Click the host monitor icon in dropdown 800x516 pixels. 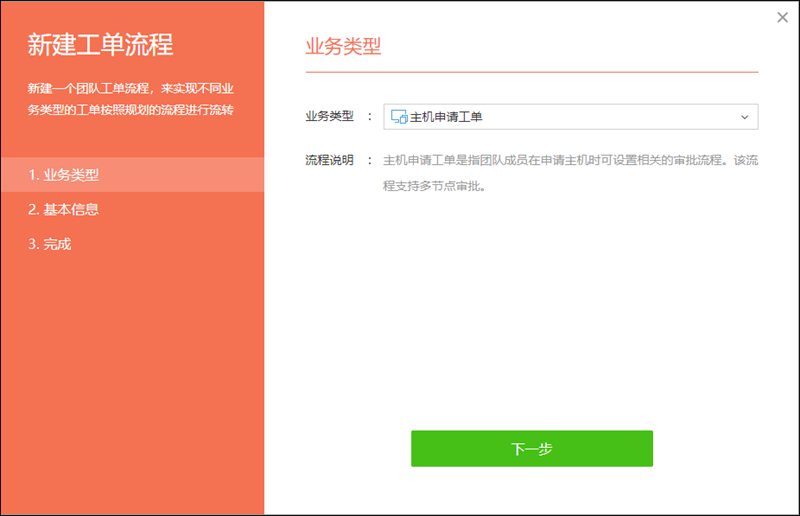tap(398, 117)
